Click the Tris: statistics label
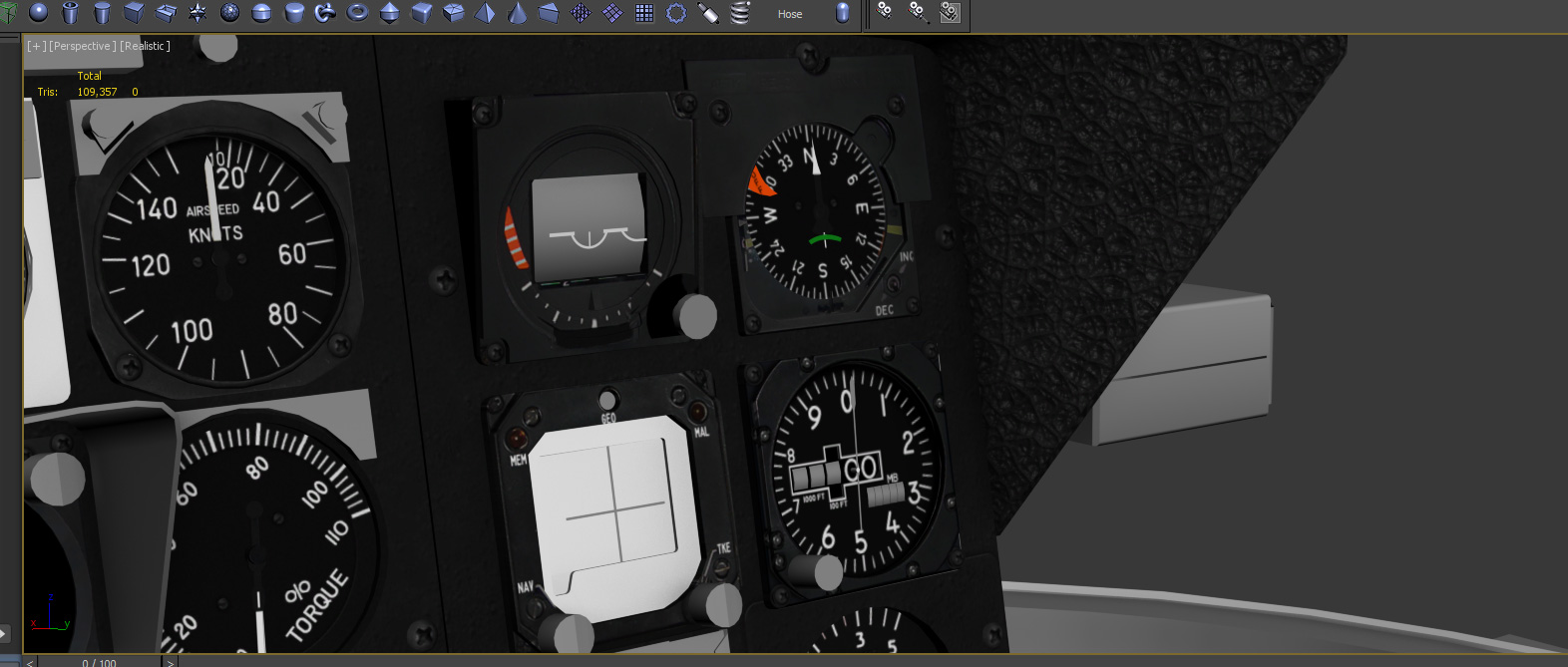 pyautogui.click(x=48, y=92)
